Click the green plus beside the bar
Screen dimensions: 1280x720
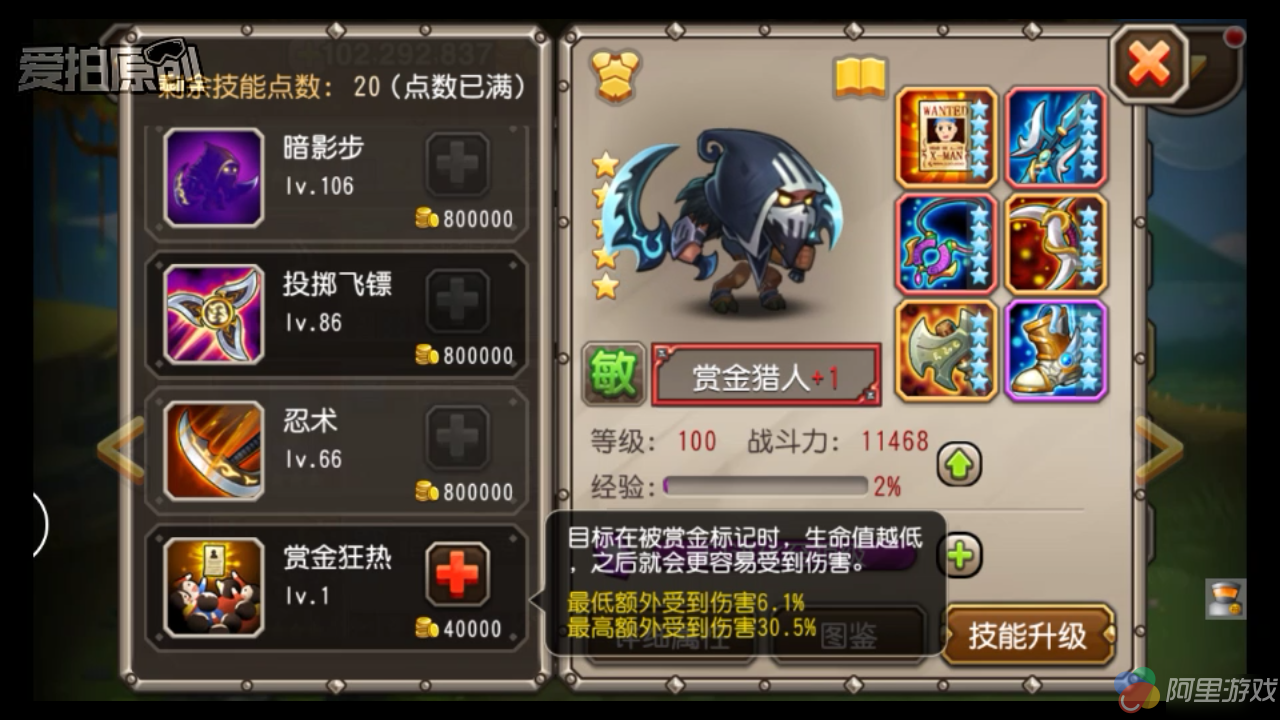[961, 556]
